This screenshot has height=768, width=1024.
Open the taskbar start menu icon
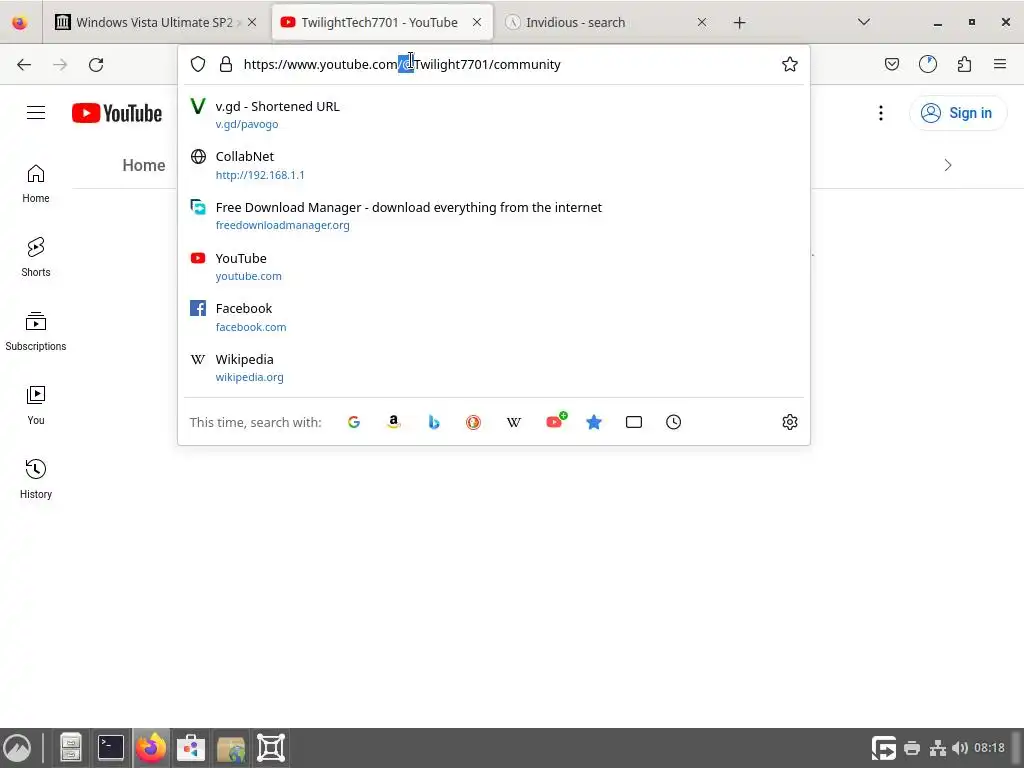18,748
